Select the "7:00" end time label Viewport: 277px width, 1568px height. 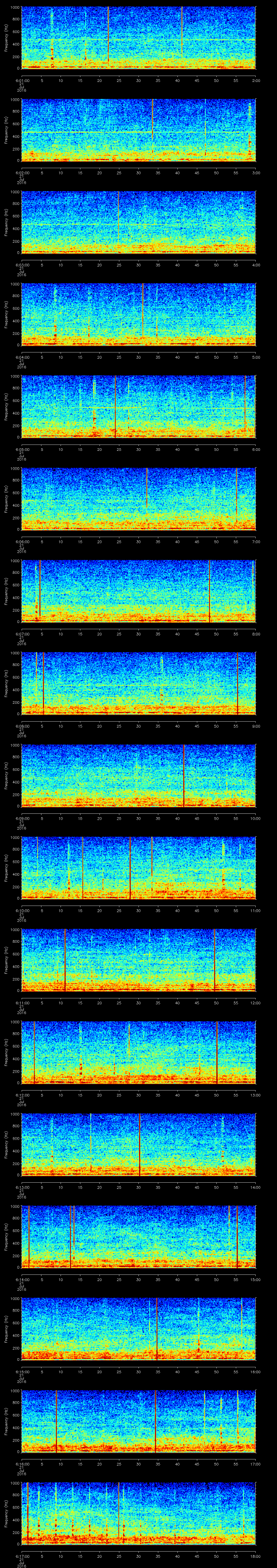(256, 542)
